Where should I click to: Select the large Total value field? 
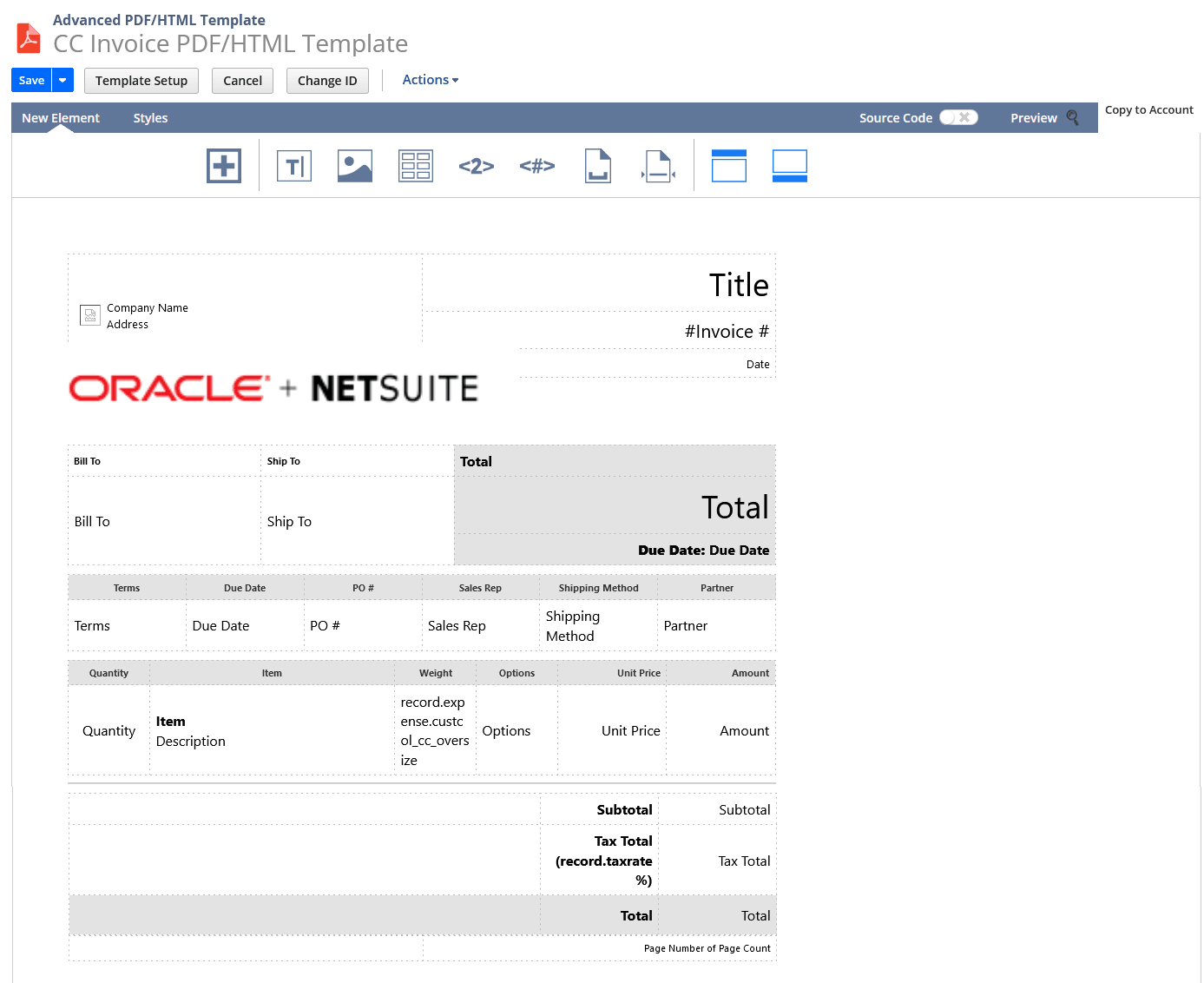pos(735,507)
